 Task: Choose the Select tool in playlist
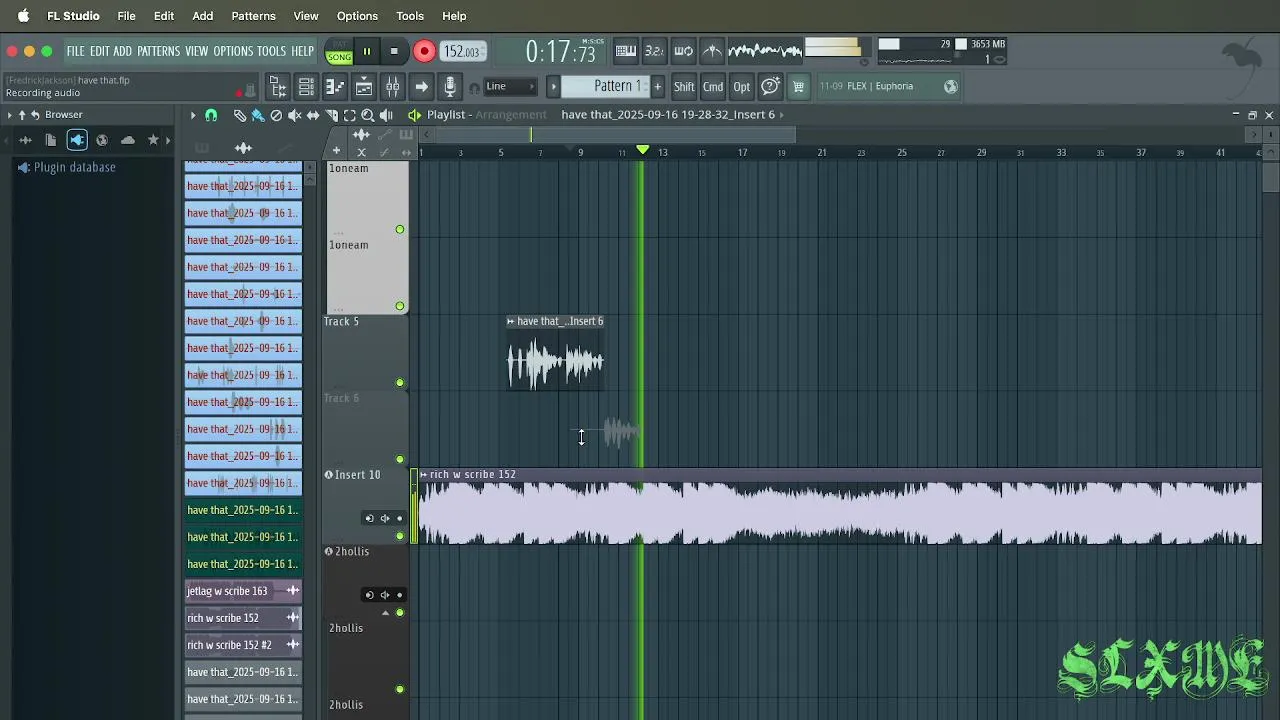click(x=349, y=115)
